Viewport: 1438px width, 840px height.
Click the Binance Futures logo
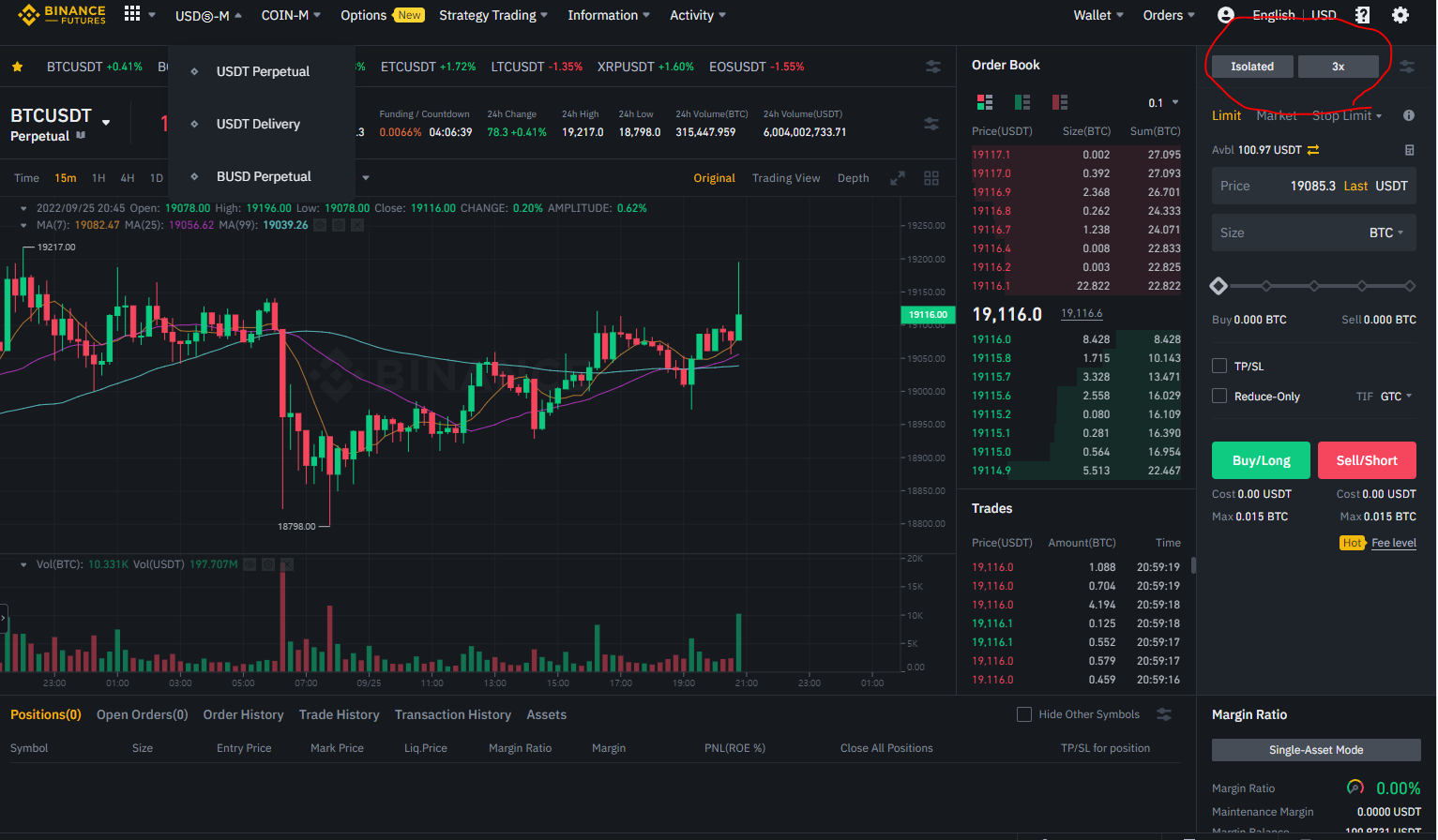point(62,15)
